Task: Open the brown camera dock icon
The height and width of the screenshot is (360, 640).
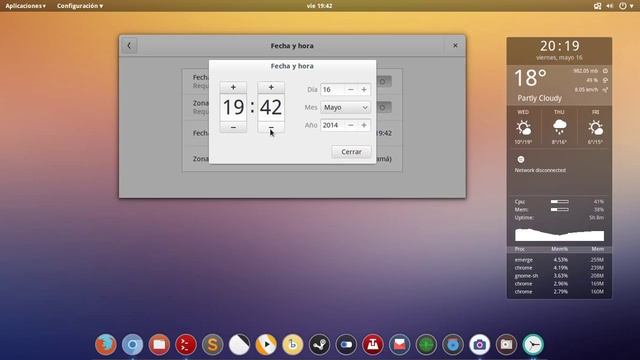Action: [x=506, y=344]
